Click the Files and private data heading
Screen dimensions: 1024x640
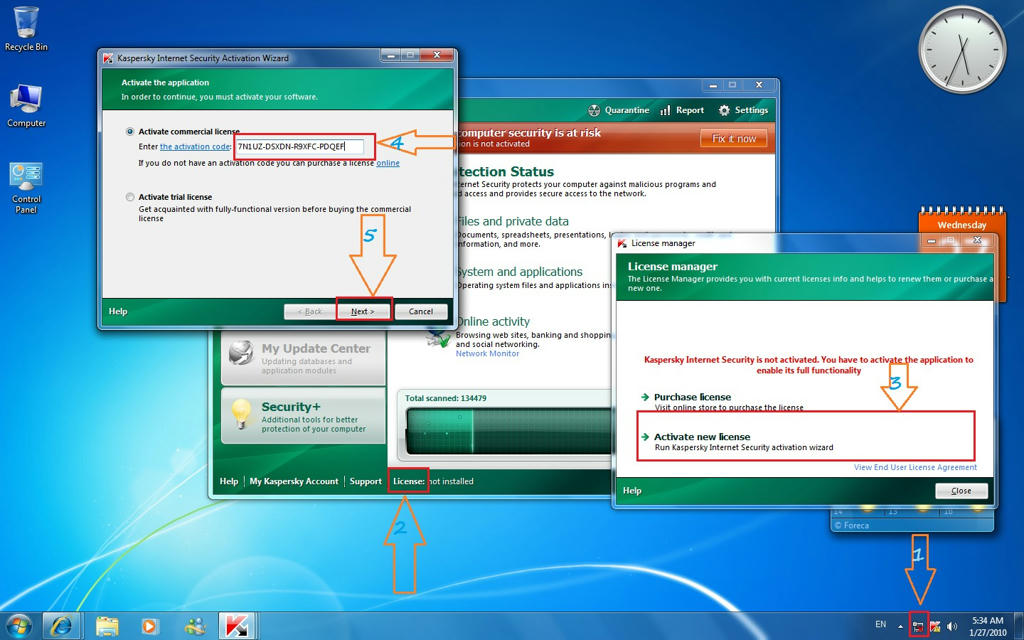tap(513, 221)
